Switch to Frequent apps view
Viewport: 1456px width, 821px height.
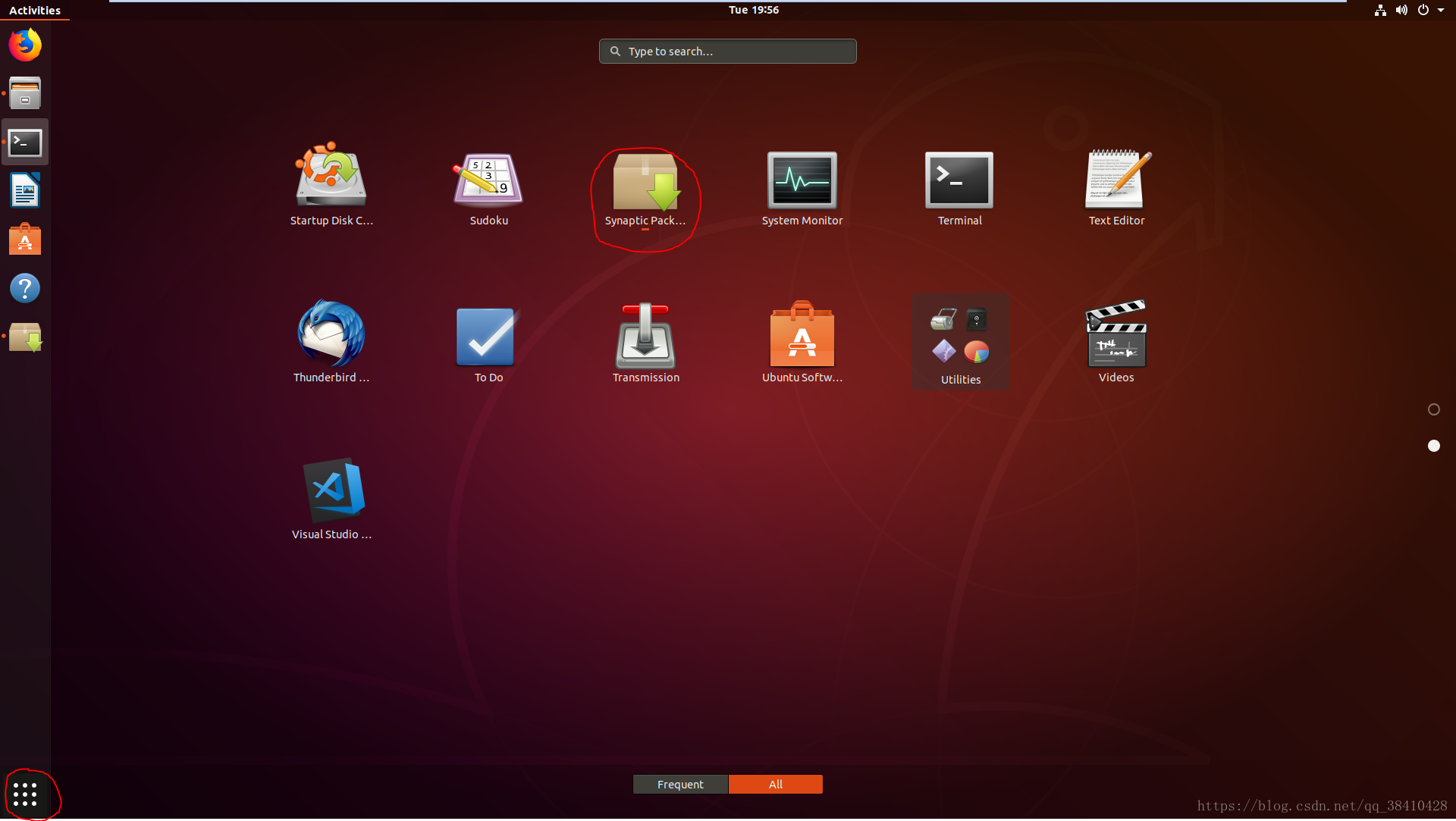pos(680,784)
